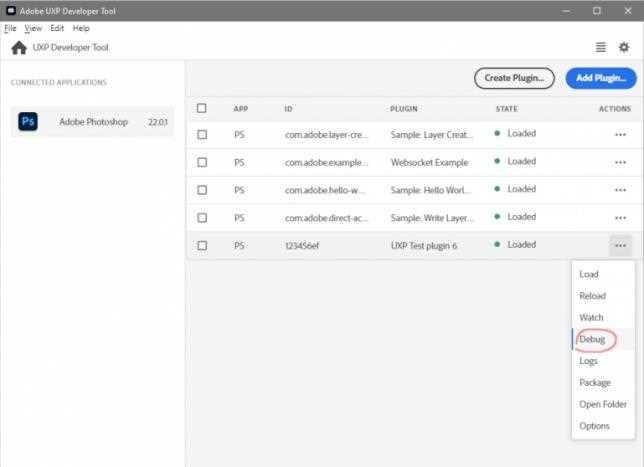Viewport: 644px width, 467px height.
Task: Click Photoshop version 22.0.1 text
Action: 158,122
